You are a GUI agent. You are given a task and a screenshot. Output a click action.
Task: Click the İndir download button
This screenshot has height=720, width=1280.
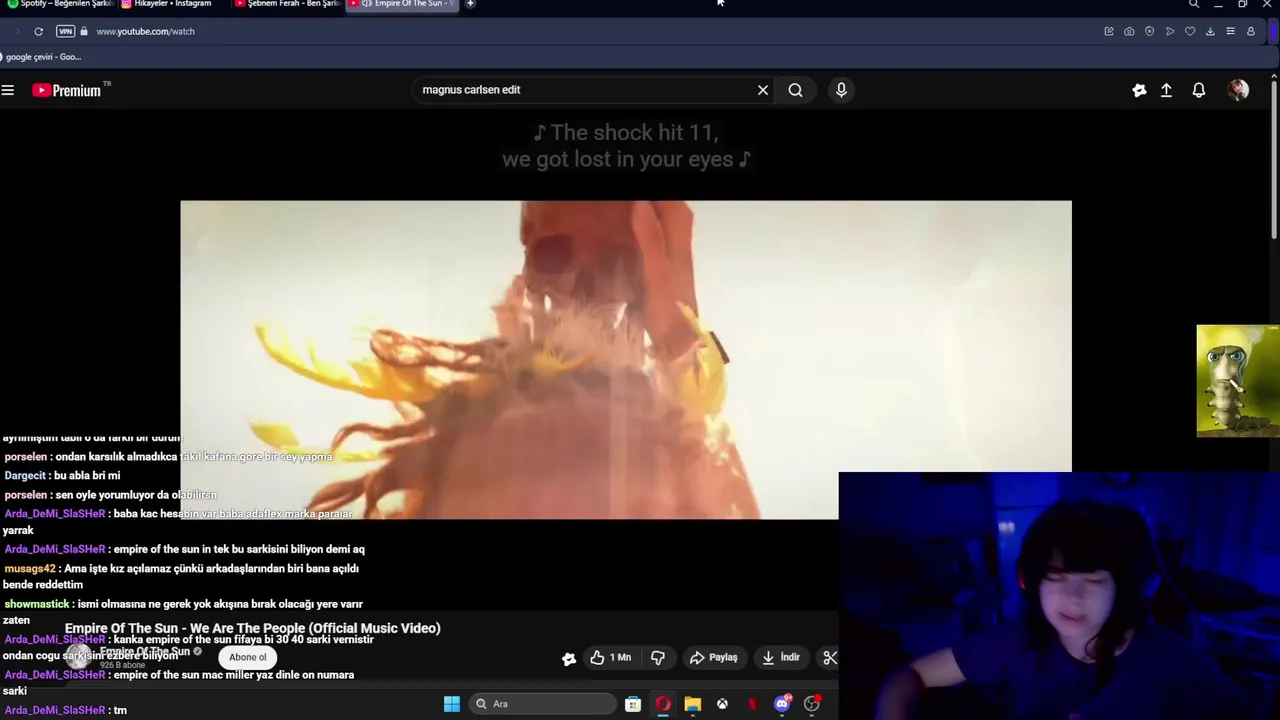coord(781,657)
